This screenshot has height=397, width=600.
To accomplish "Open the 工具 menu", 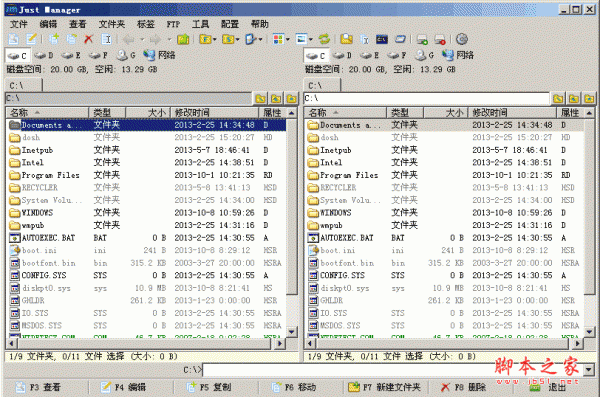I will 200,24.
